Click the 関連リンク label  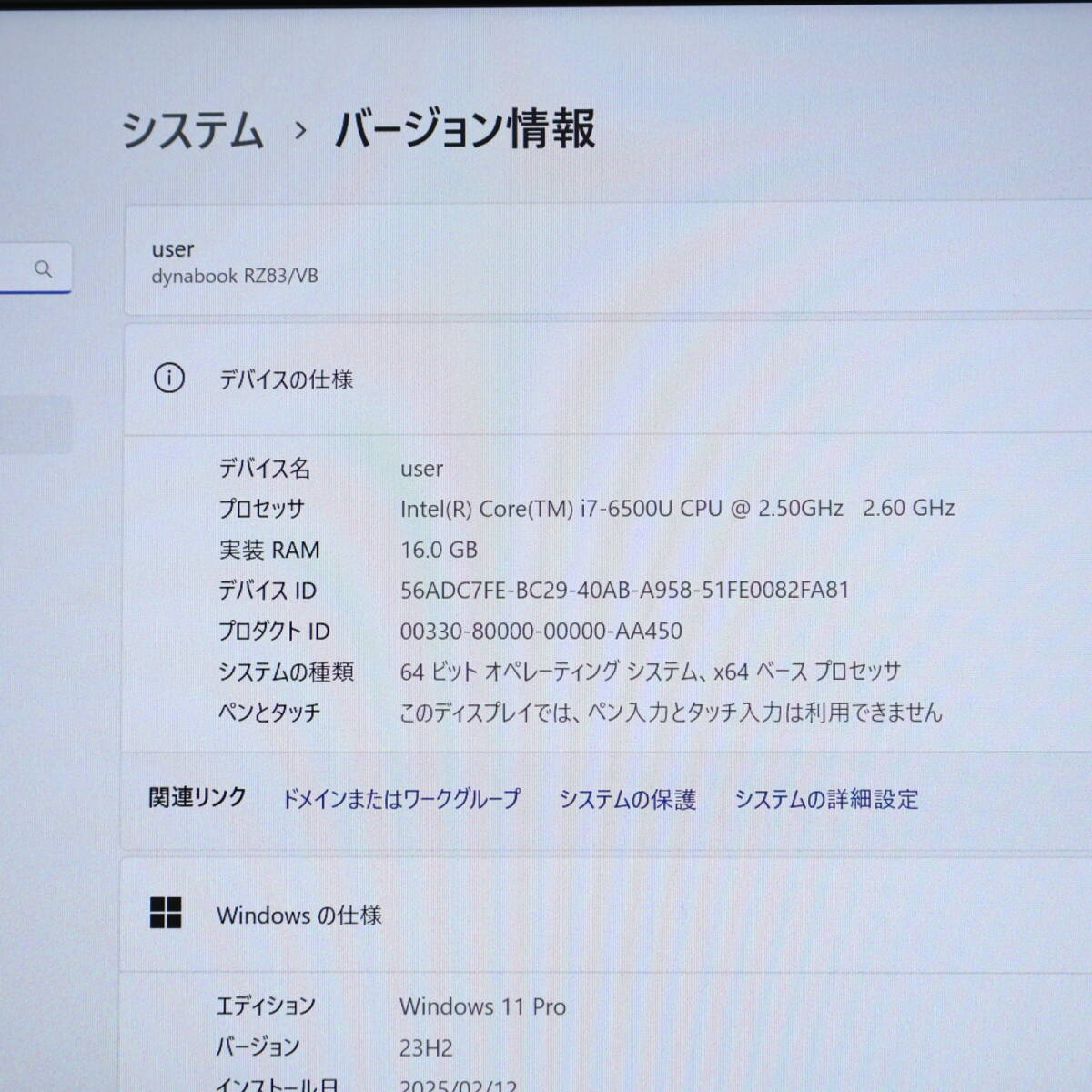click(x=197, y=798)
